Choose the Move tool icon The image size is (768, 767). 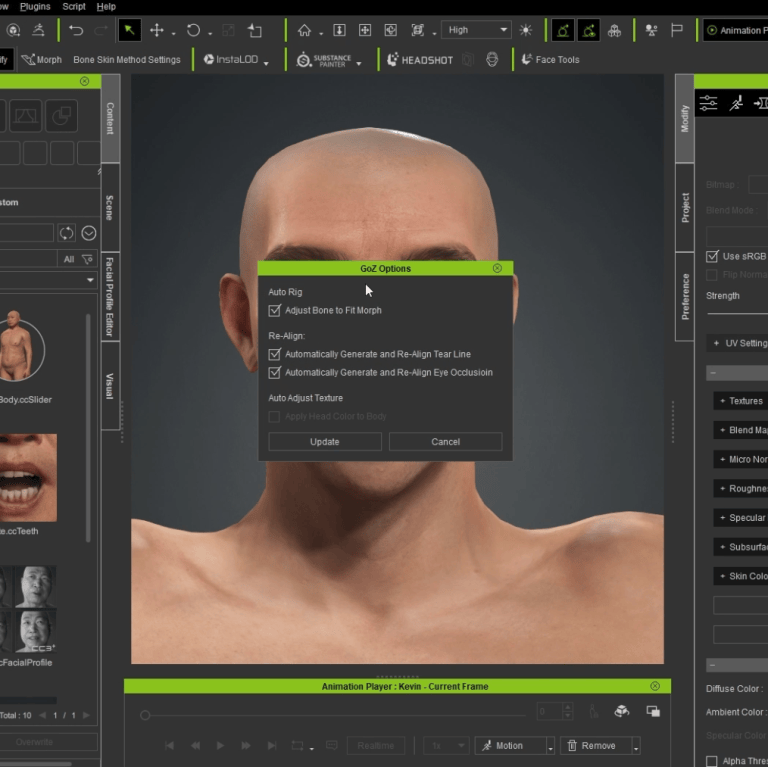(x=157, y=30)
